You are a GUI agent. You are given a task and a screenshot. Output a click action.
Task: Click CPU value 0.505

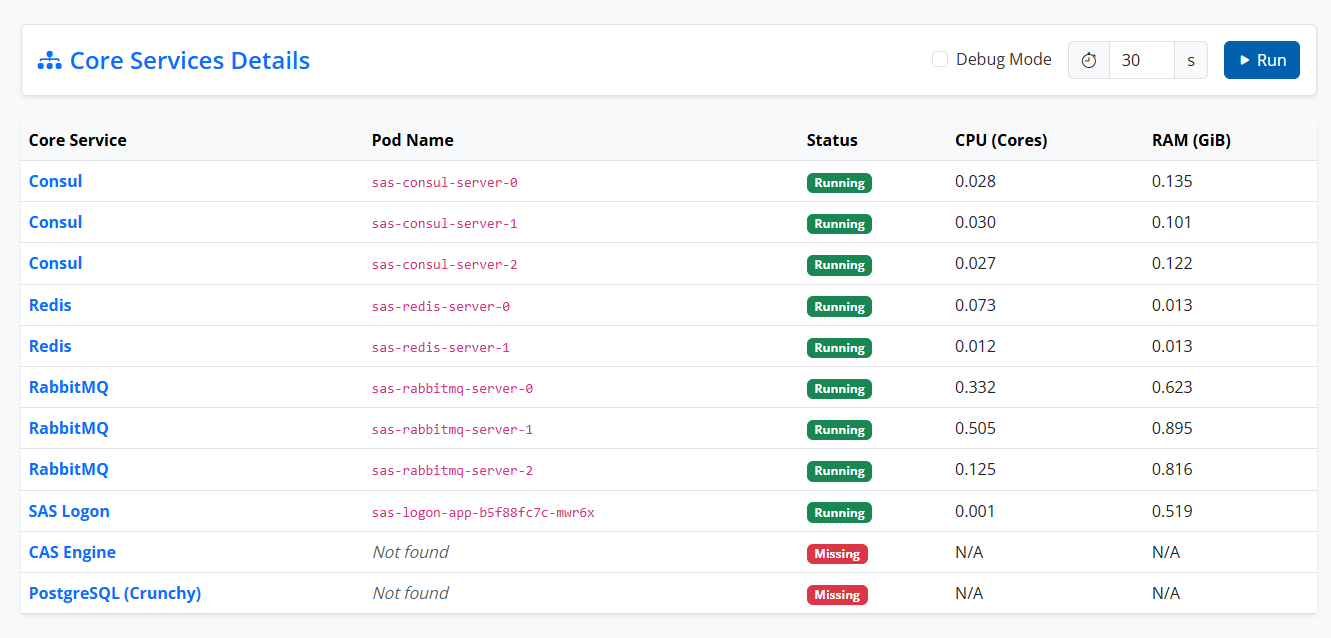click(975, 428)
